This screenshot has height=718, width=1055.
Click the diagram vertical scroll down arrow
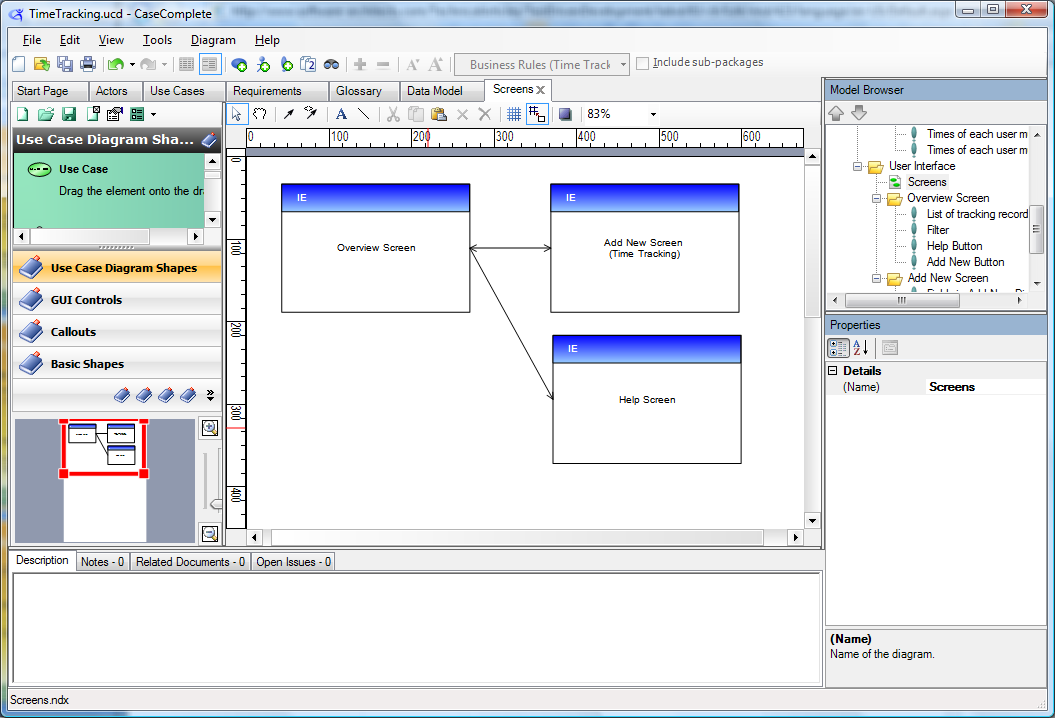click(x=812, y=521)
